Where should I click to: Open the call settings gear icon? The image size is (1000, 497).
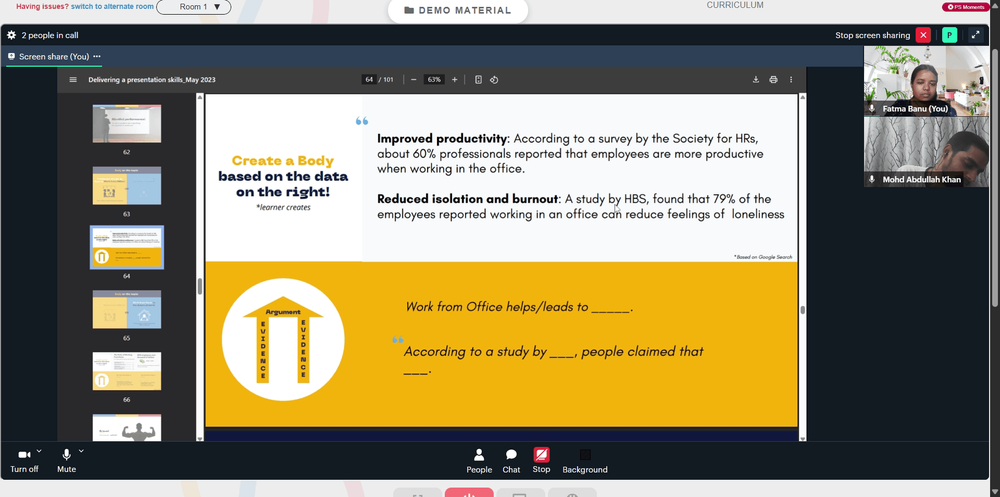[x=11, y=36]
